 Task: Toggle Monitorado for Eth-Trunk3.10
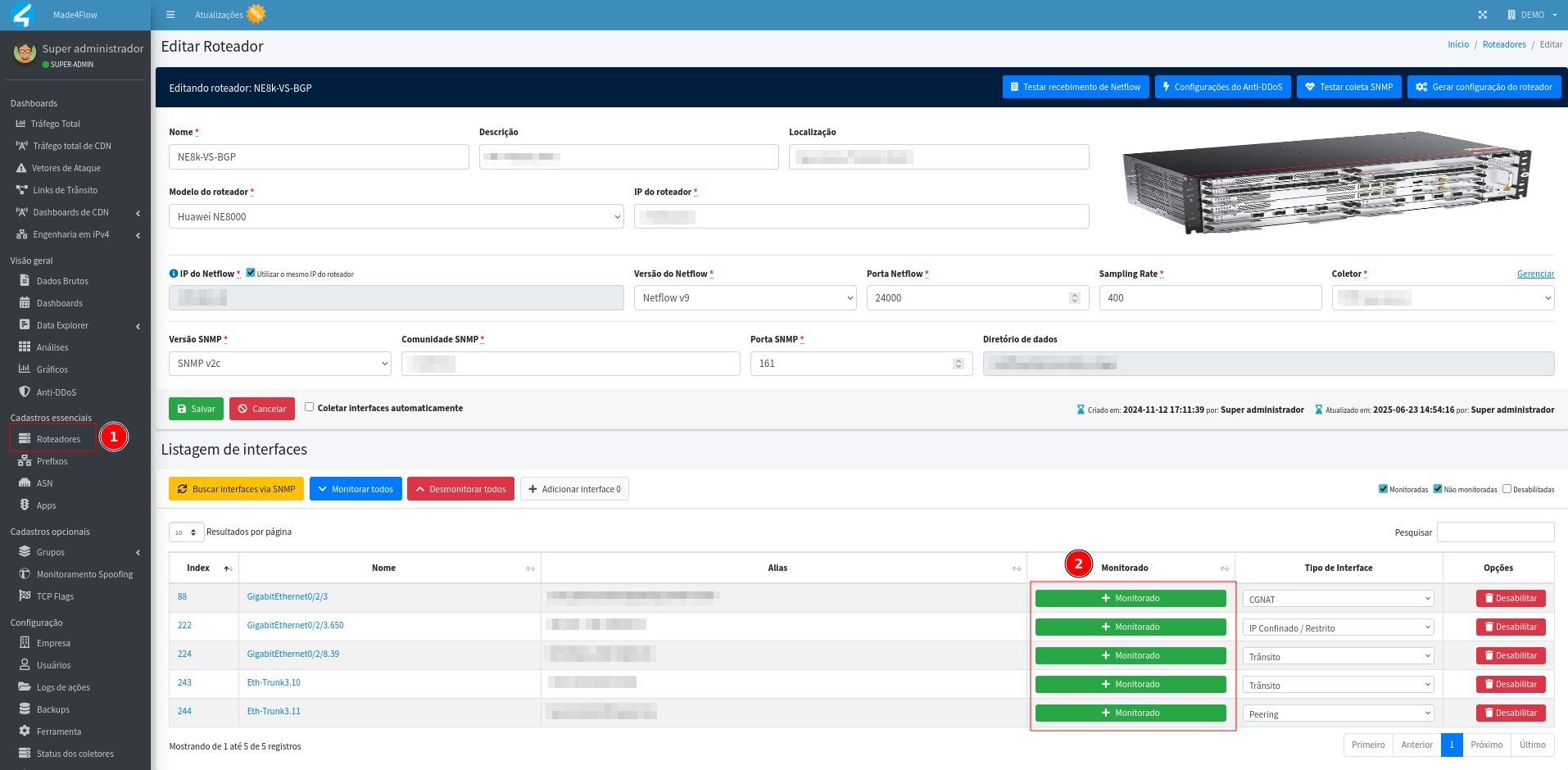(x=1131, y=684)
